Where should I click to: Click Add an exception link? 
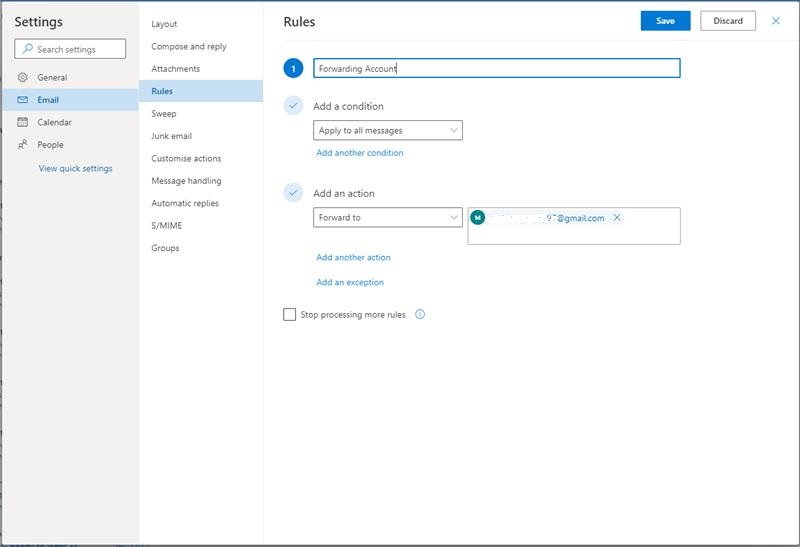coord(350,282)
